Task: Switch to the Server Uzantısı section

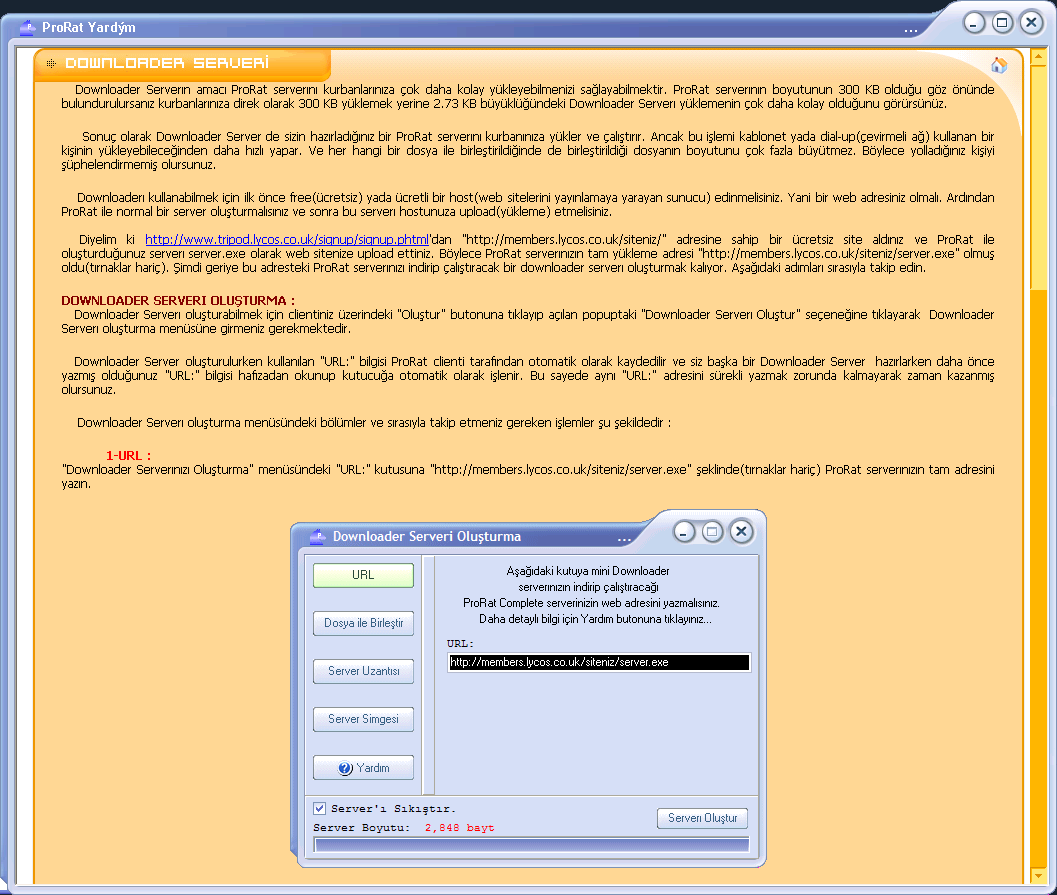Action: tap(363, 671)
